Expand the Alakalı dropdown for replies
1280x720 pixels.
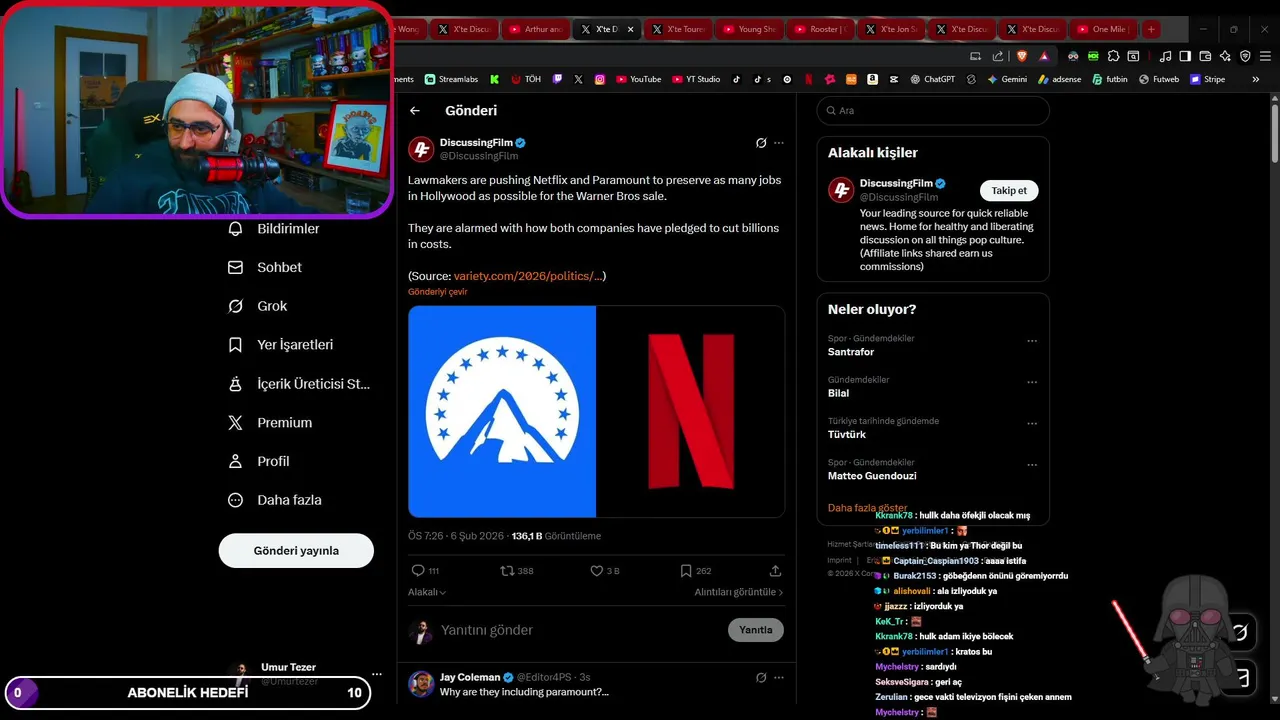pos(427,592)
